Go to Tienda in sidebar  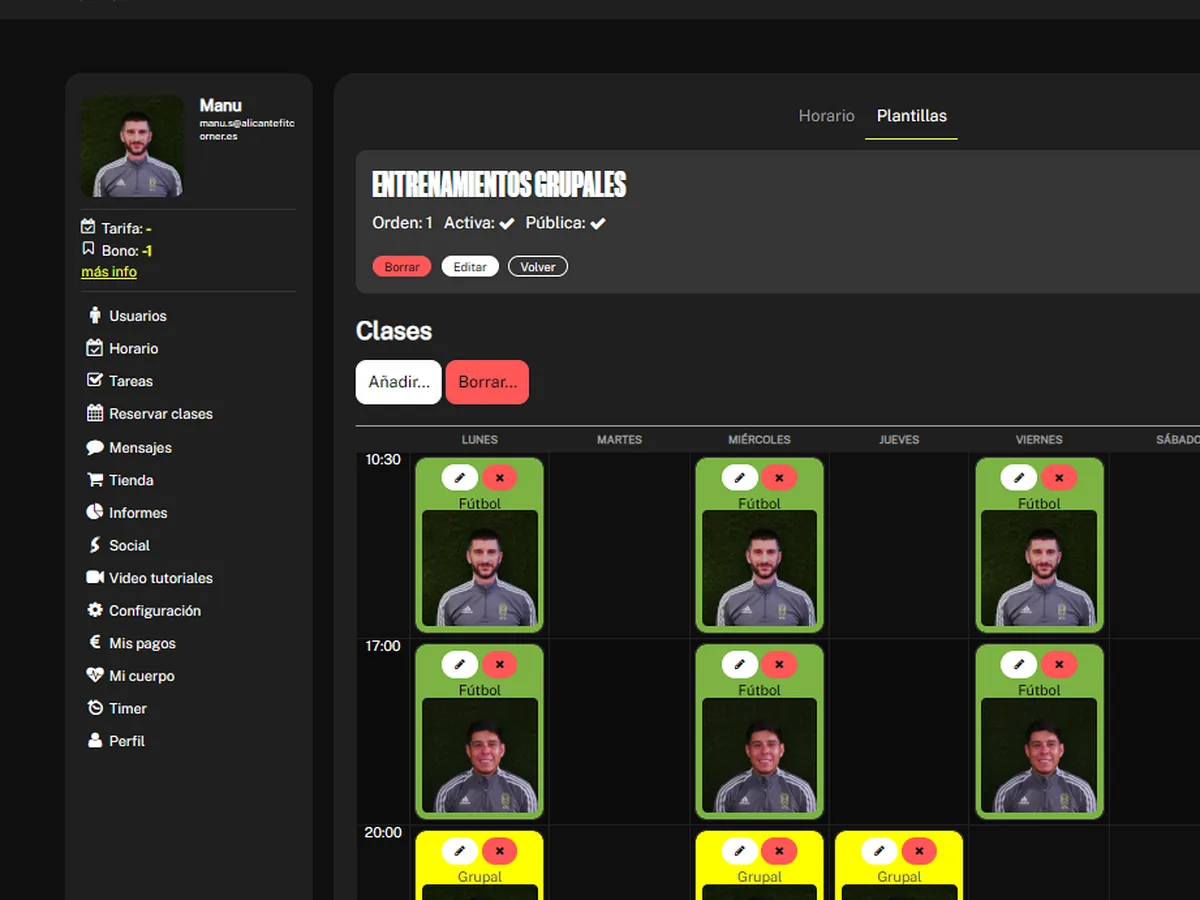(120, 480)
